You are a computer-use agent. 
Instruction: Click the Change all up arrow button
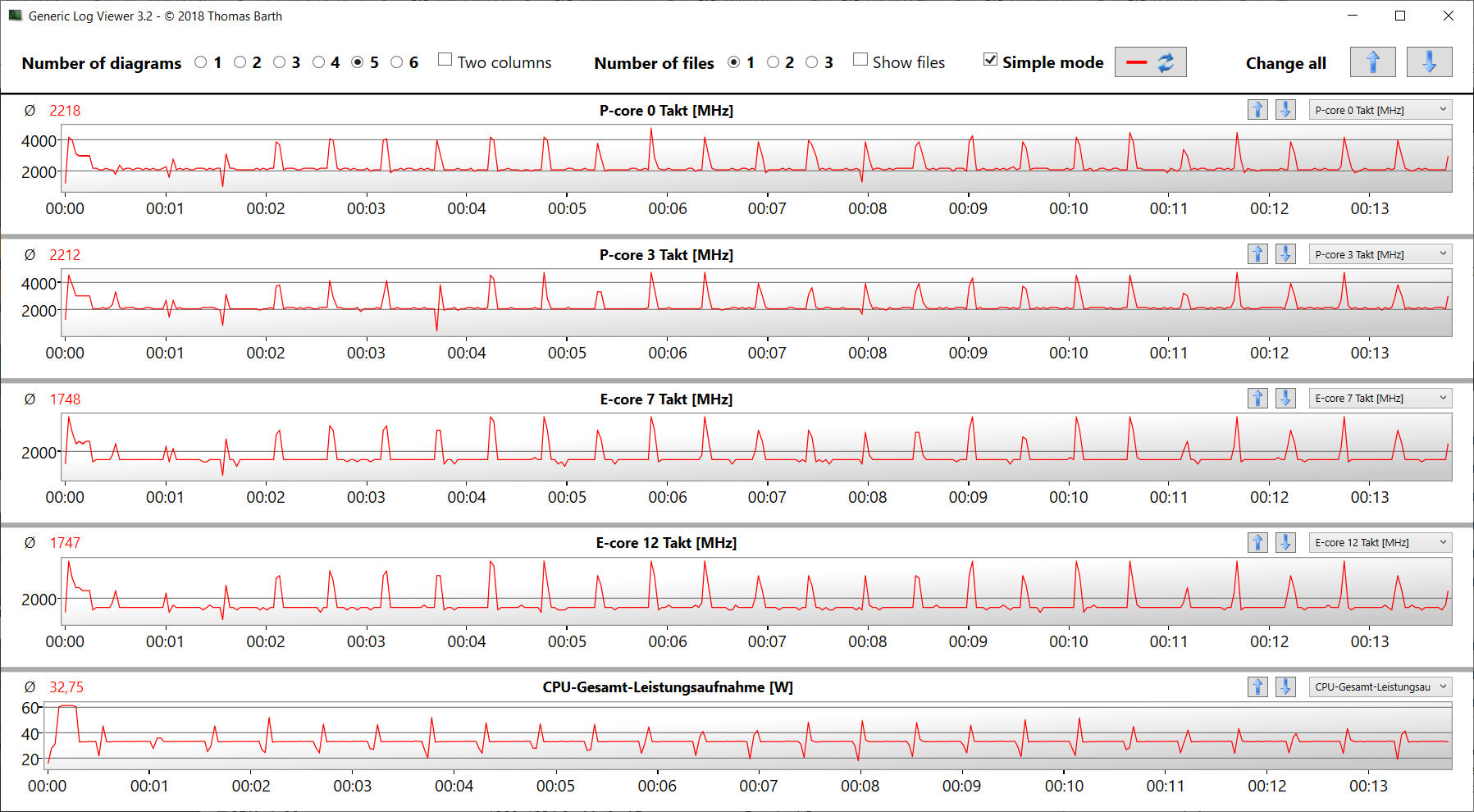tap(1372, 62)
